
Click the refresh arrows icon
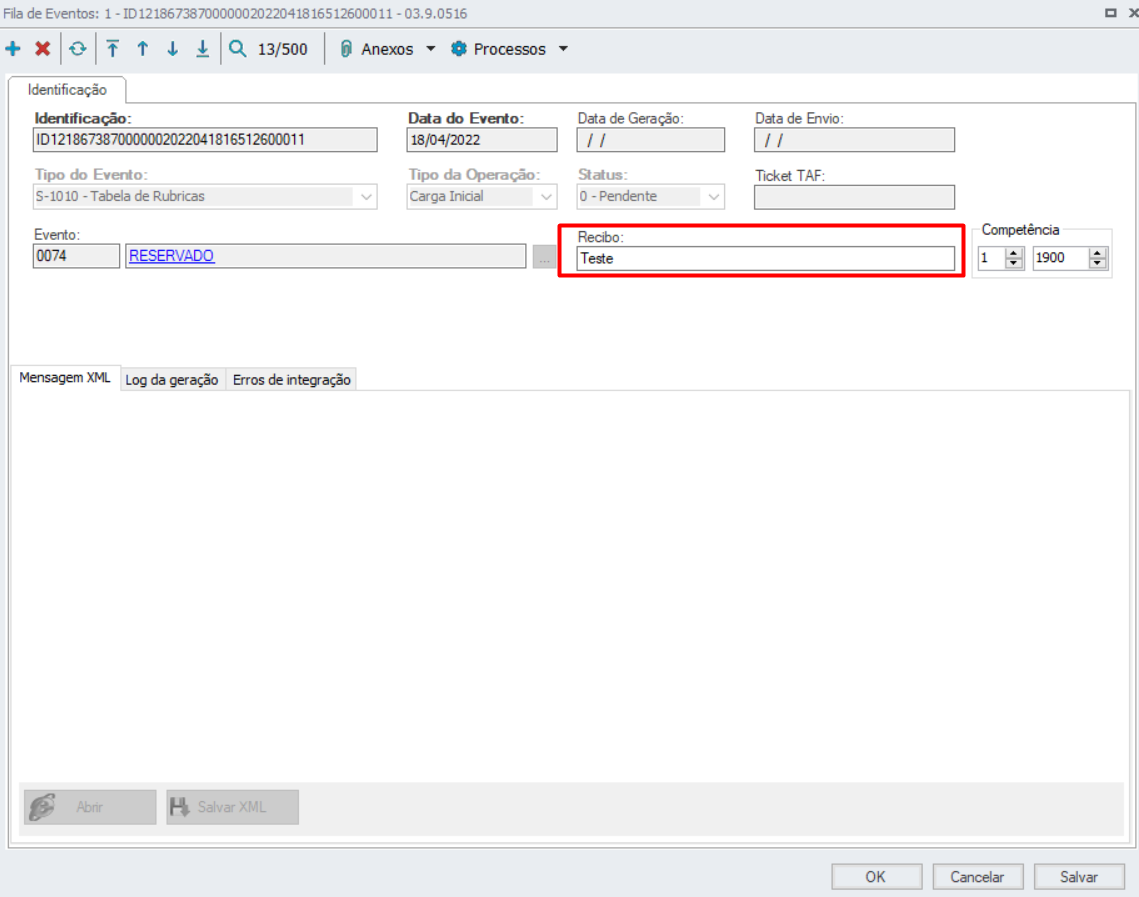click(78, 49)
